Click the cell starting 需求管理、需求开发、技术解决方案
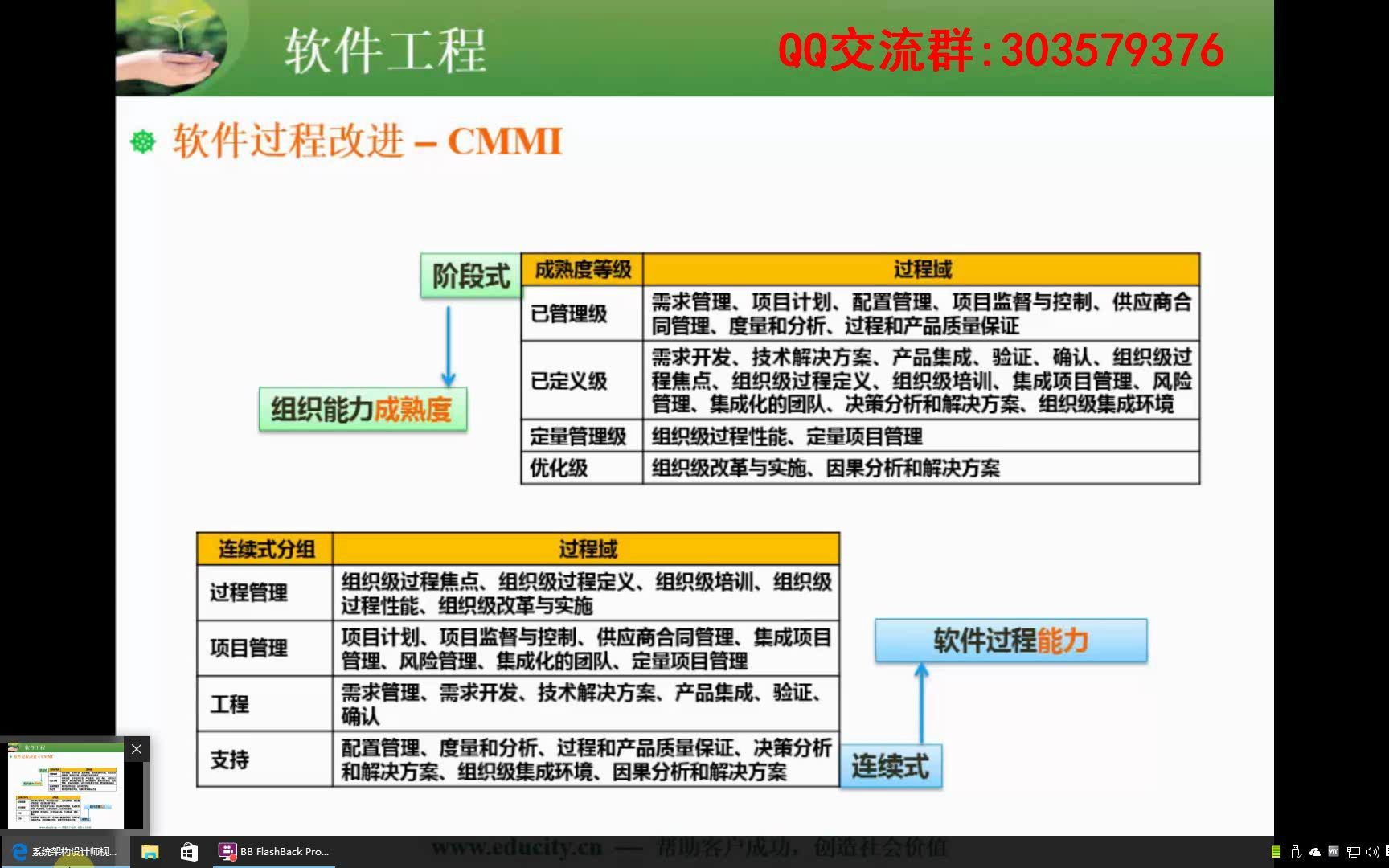The height and width of the screenshot is (868, 1389). pyautogui.click(x=586, y=704)
